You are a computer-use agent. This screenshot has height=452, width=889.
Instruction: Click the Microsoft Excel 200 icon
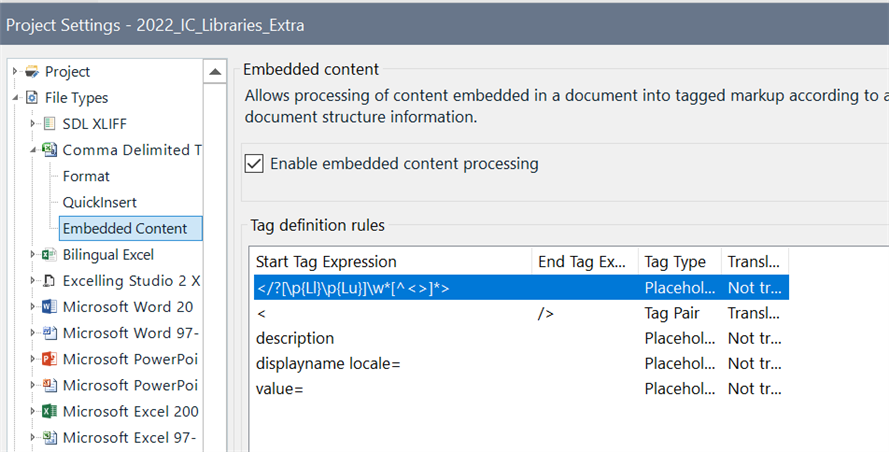click(x=50, y=411)
